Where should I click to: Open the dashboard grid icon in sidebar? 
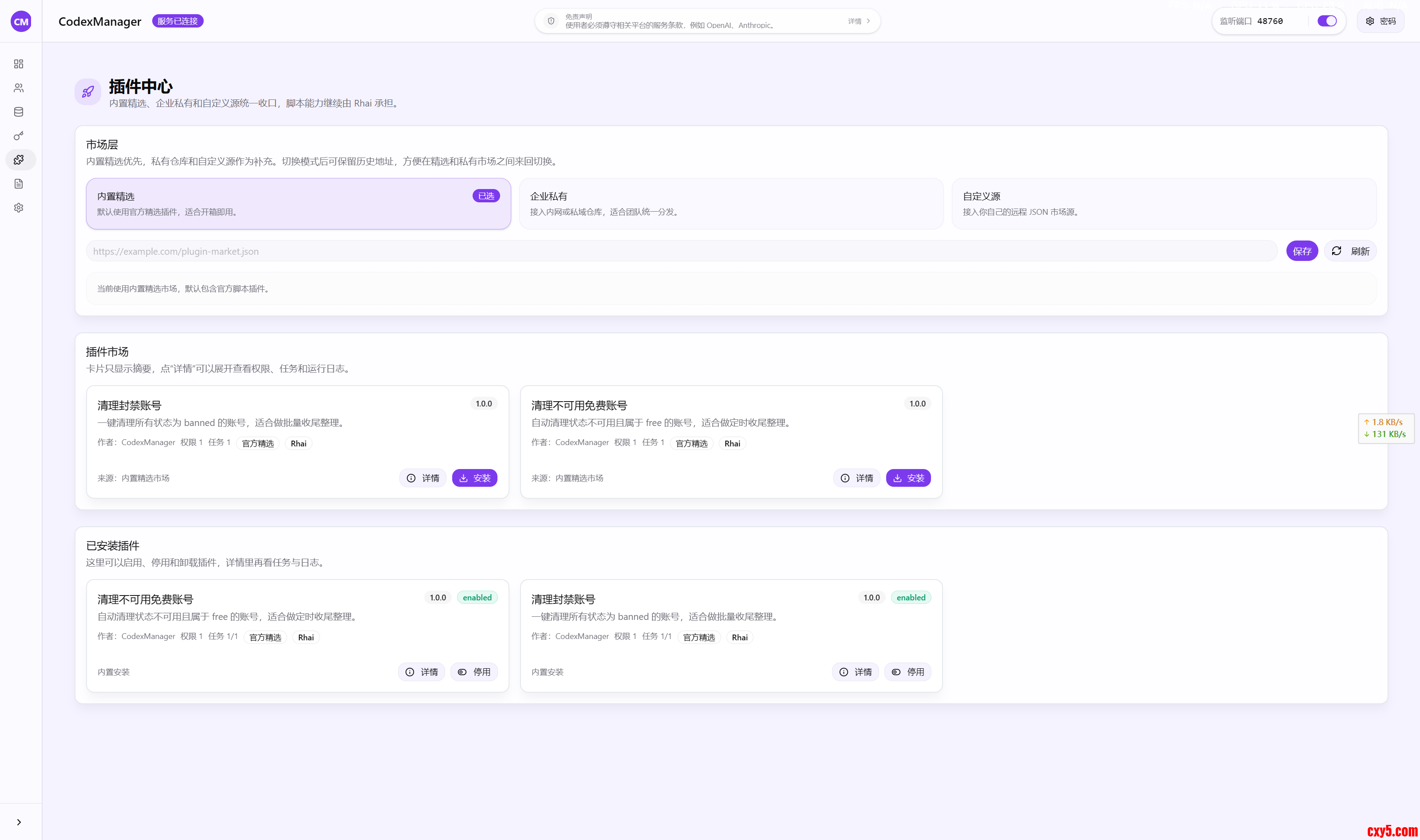pyautogui.click(x=19, y=64)
